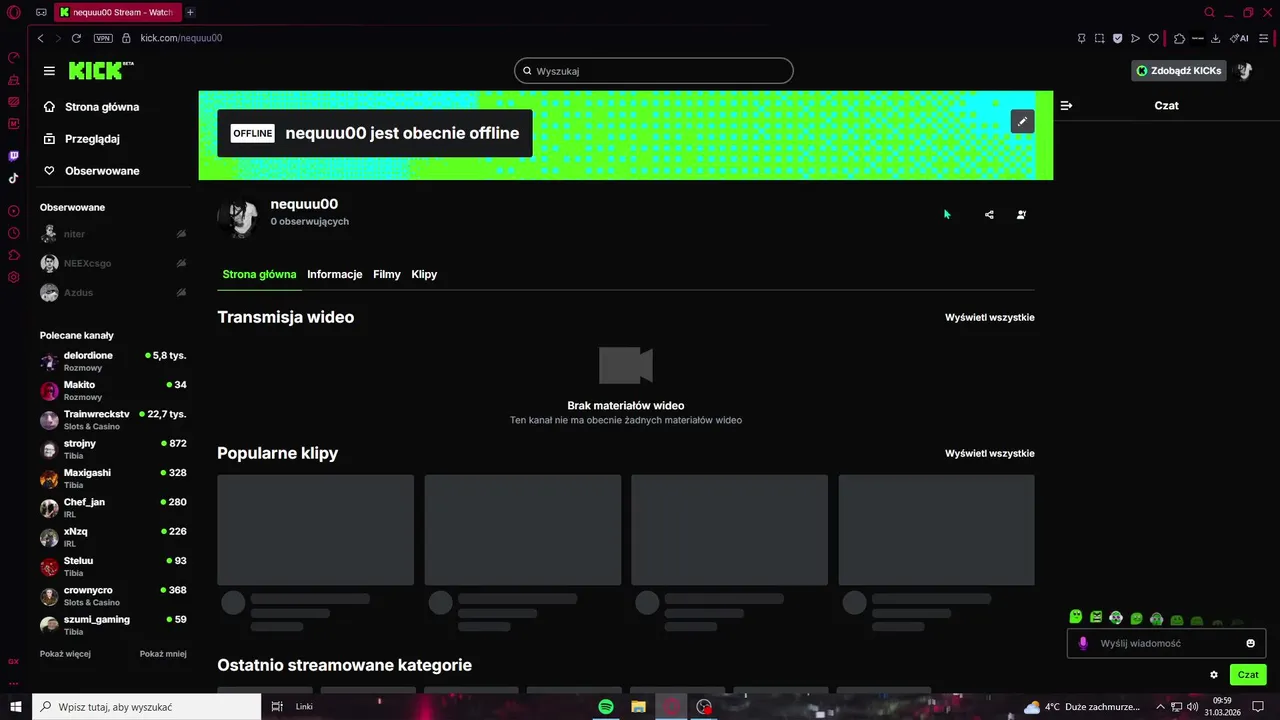The image size is (1280, 720).
Task: Open Opera easy setup sliders
Action: coord(1265,38)
